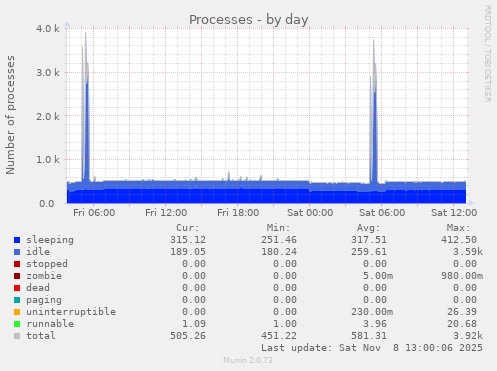
Task: Click the 'dead' legend label
Action: [x=38, y=288]
